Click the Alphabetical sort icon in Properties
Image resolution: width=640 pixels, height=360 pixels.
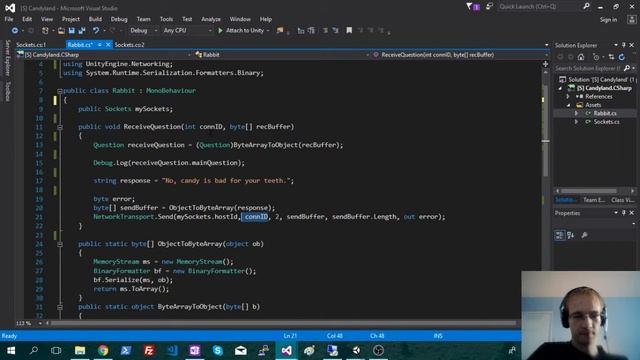point(571,235)
